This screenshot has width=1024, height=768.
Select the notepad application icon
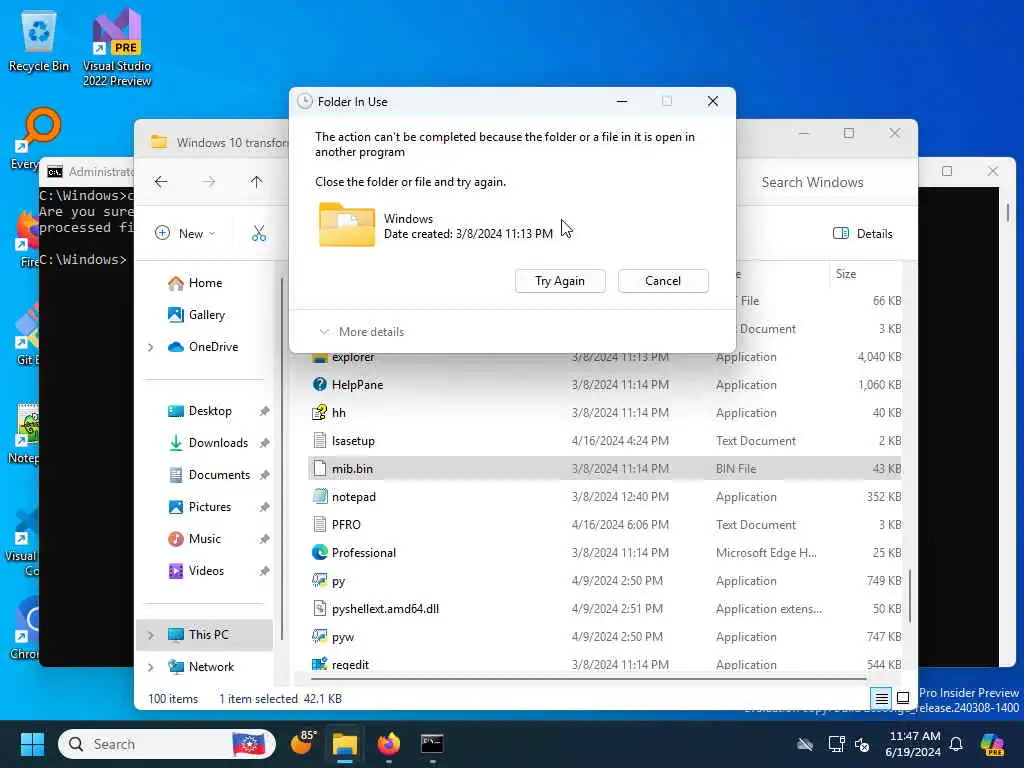coord(319,496)
